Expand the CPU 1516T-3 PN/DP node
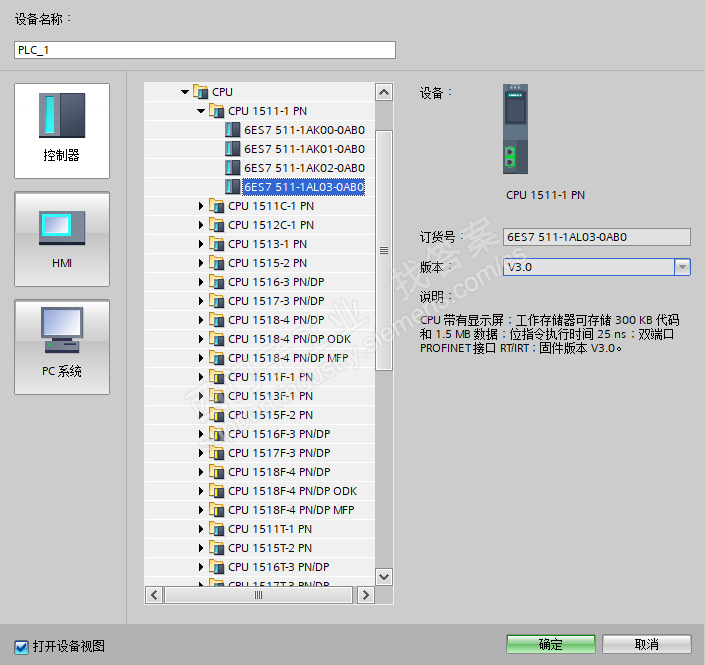 click(x=201, y=567)
